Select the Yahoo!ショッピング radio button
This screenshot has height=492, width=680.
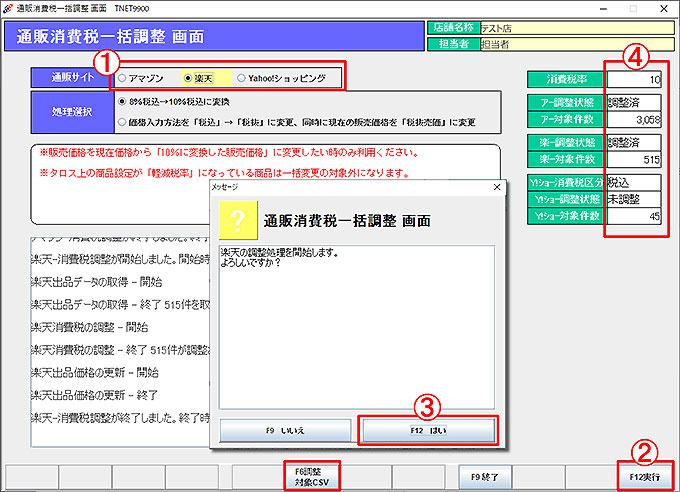241,78
